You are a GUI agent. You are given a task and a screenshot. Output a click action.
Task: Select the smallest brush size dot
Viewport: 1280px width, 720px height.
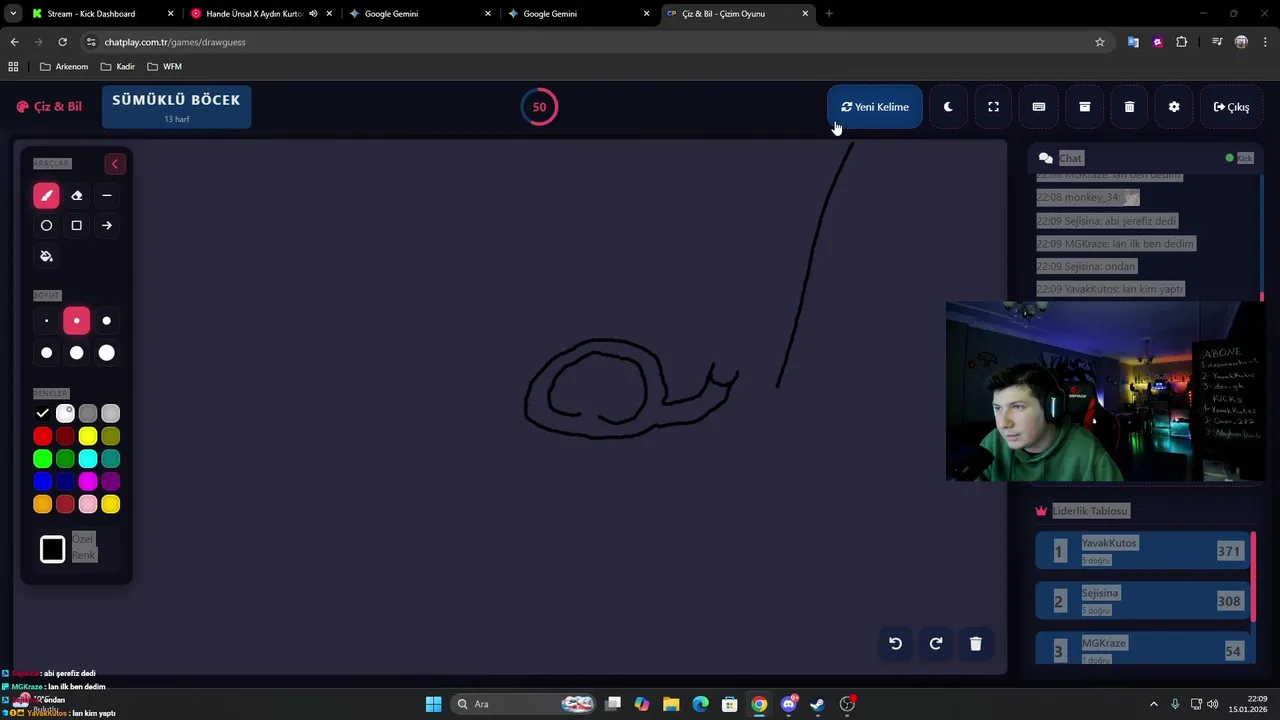[x=46, y=321]
